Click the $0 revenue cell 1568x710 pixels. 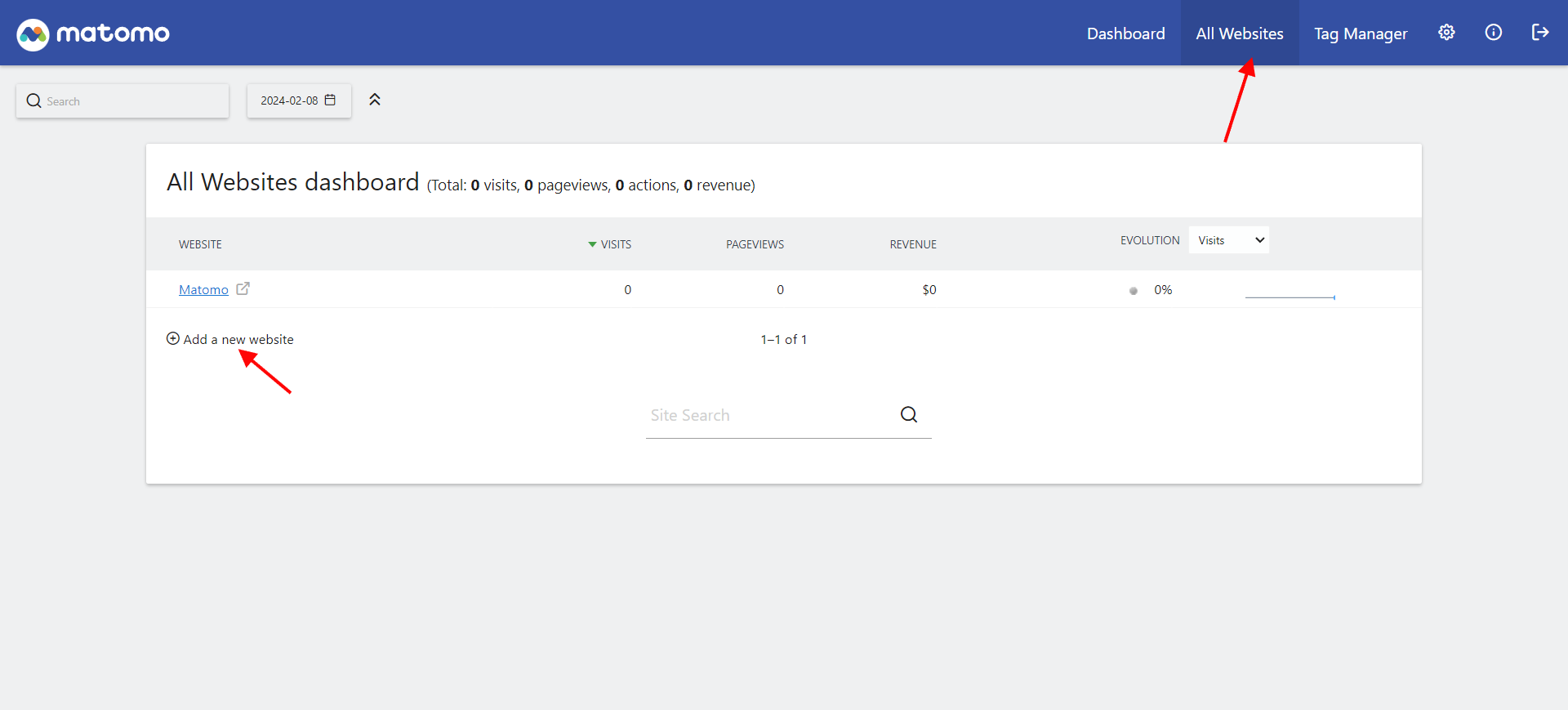929,289
